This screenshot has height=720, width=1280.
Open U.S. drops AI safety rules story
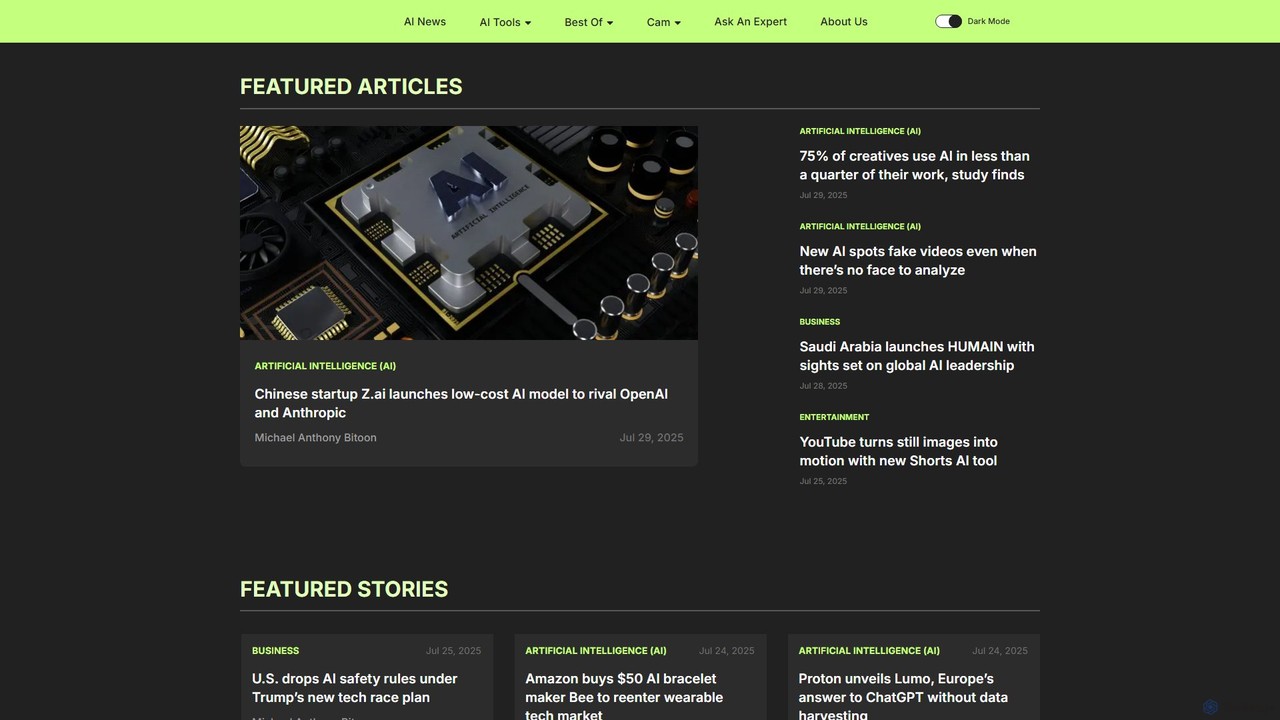coord(354,688)
